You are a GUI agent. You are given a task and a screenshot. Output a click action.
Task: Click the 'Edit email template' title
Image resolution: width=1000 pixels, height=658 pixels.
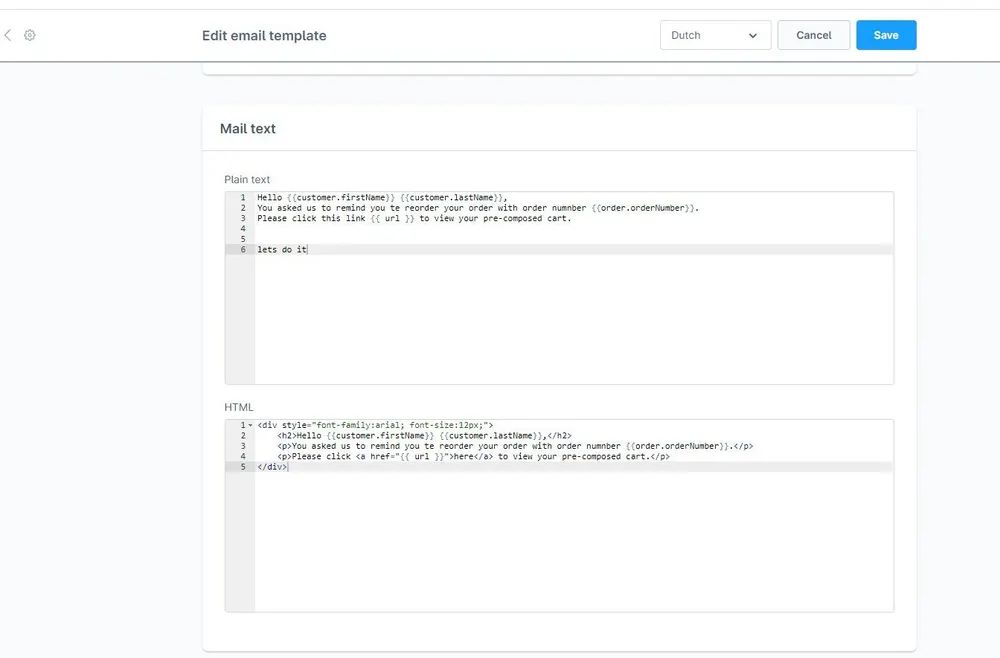pos(264,36)
